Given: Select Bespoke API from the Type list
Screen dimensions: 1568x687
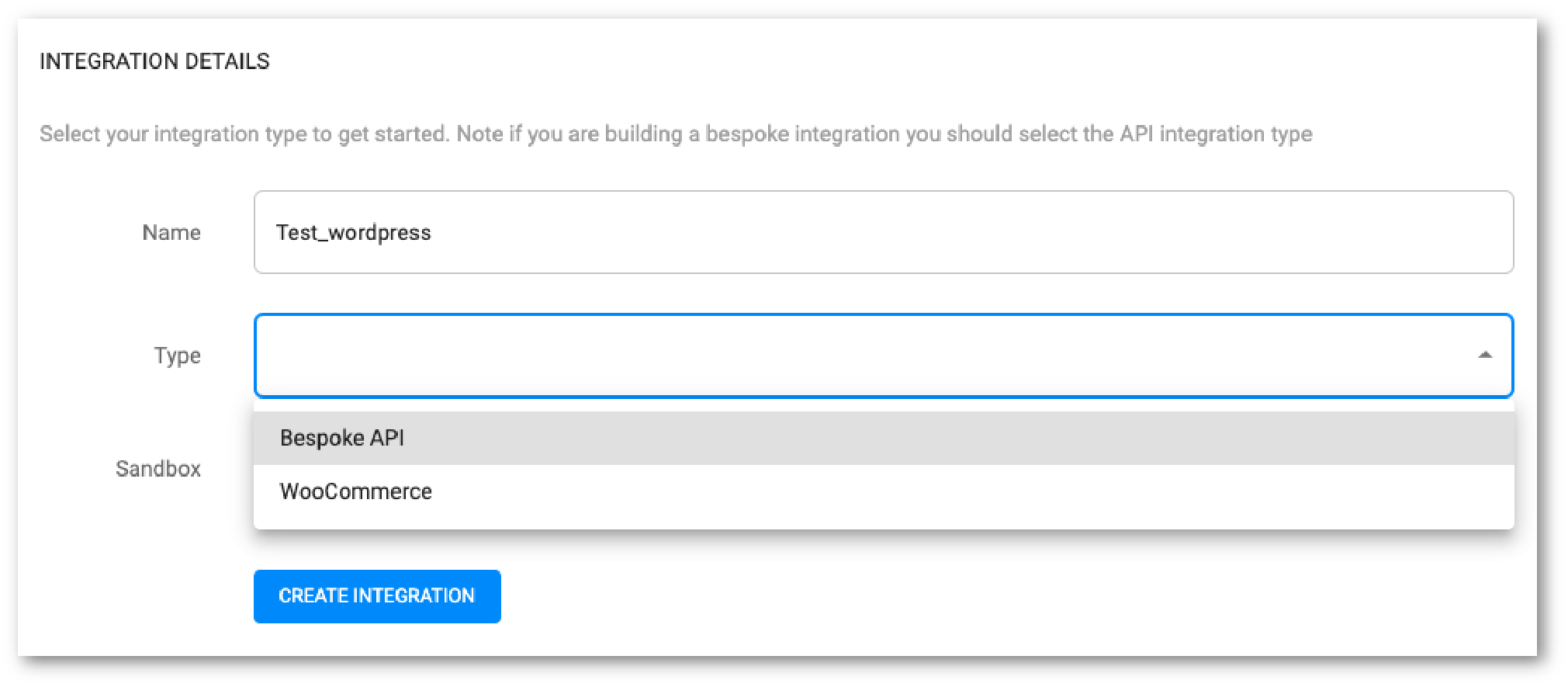Looking at the screenshot, I should (342, 438).
